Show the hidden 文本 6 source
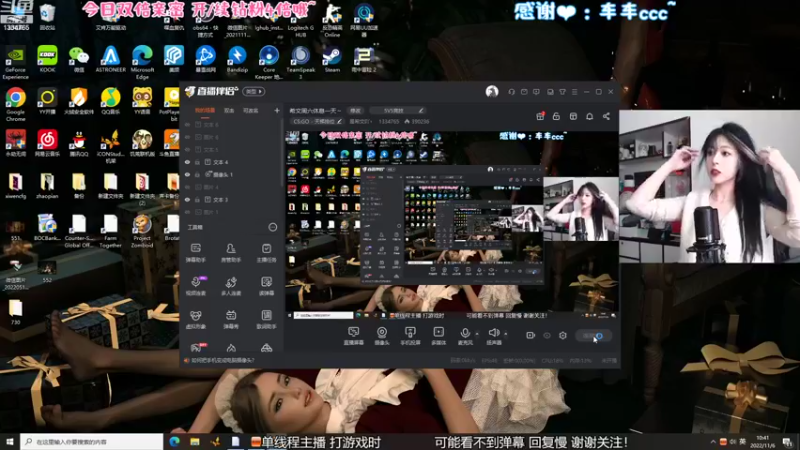Screen dimensions: 800x450 click(187, 124)
